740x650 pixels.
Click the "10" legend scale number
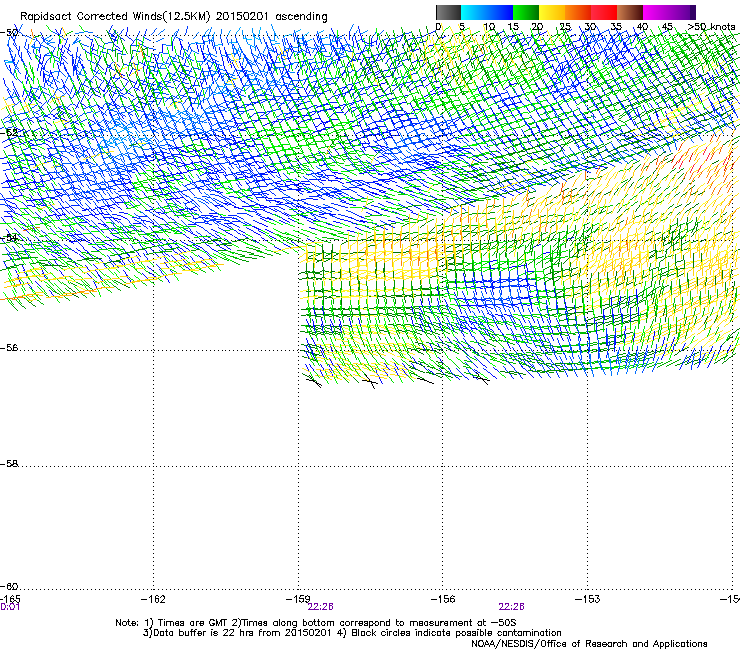489,27
